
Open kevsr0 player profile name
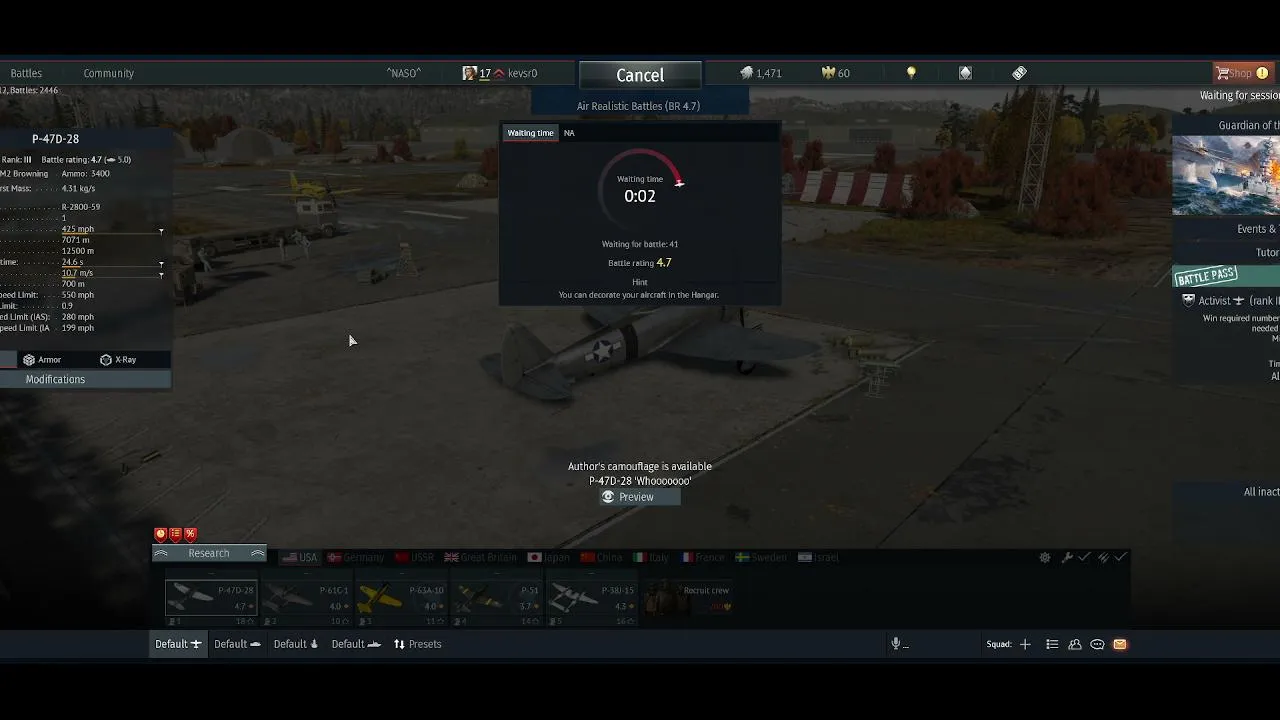tap(522, 73)
